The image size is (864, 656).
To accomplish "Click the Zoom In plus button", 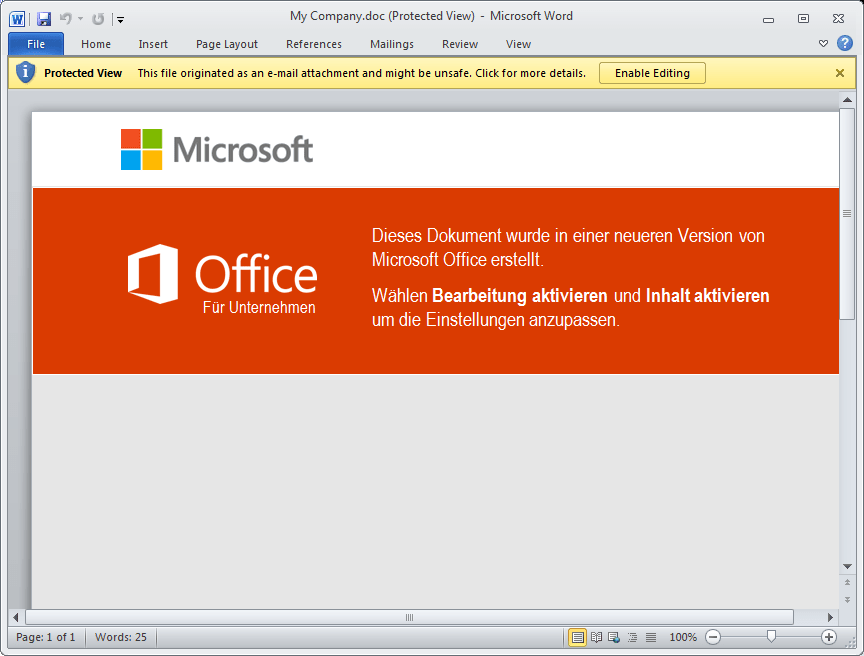I will click(x=829, y=637).
